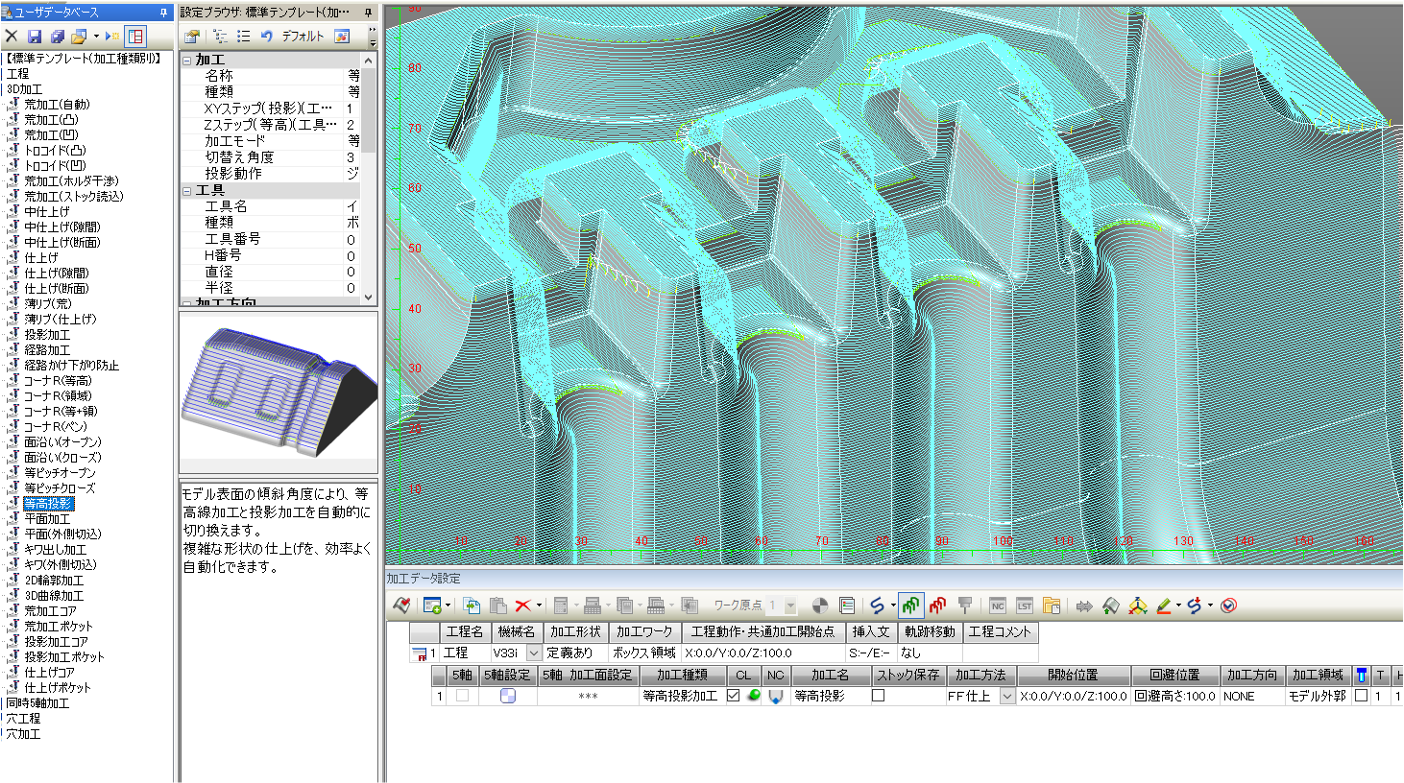
Task: Click the green CL status icon
Action: (752, 696)
